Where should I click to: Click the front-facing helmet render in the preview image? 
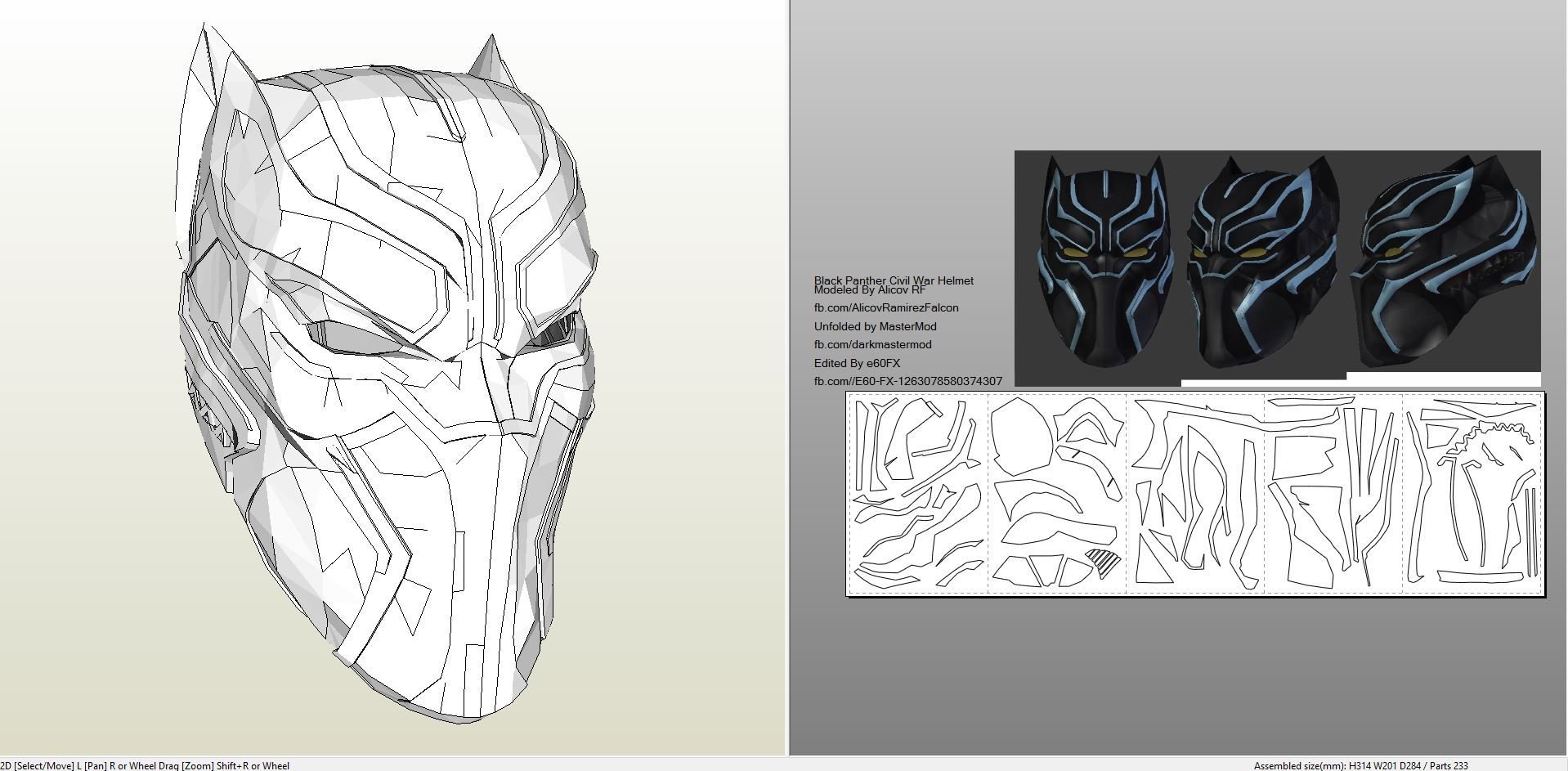pos(1104,262)
